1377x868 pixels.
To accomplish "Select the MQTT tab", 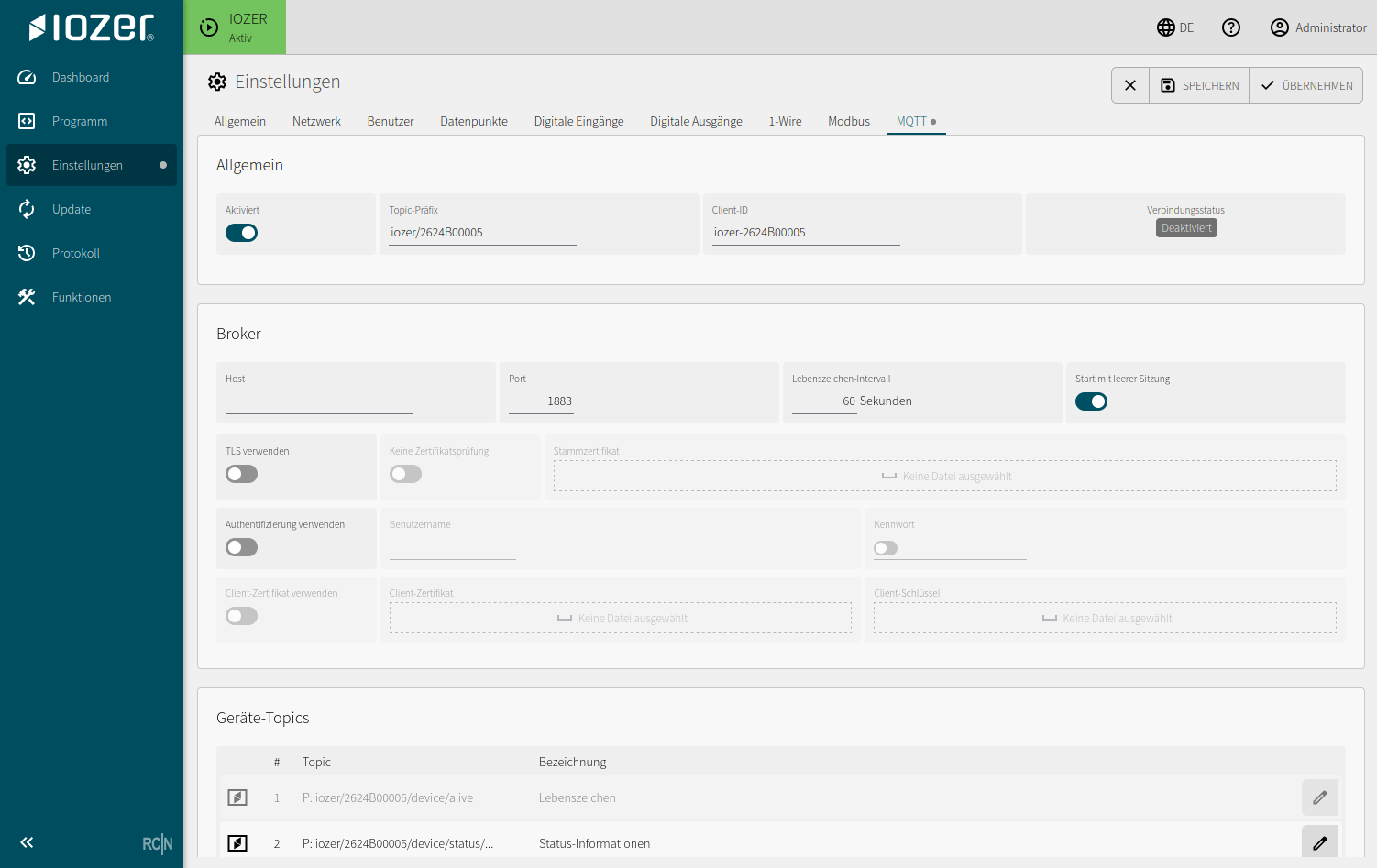I will pos(916,121).
